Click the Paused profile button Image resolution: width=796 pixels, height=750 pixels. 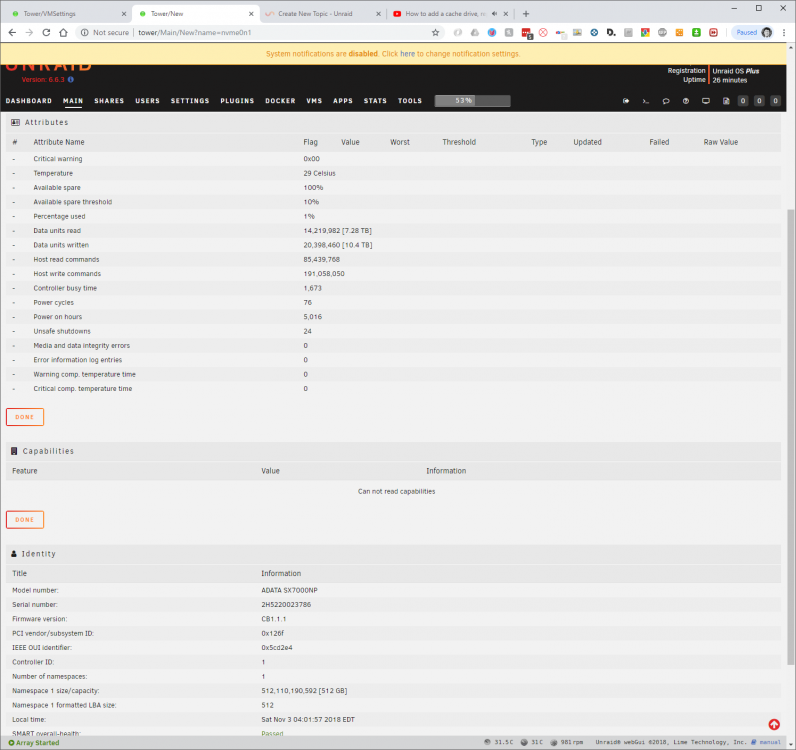pos(754,32)
